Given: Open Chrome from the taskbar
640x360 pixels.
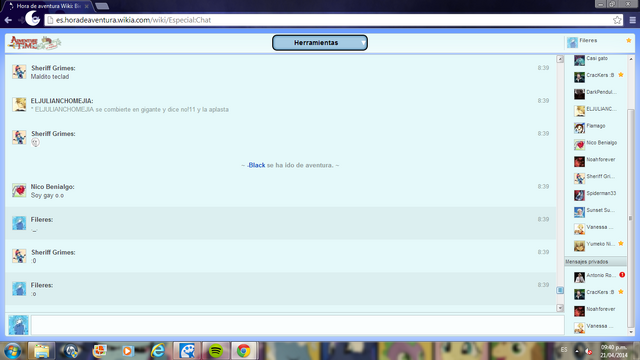Looking at the screenshot, I should coord(244,351).
